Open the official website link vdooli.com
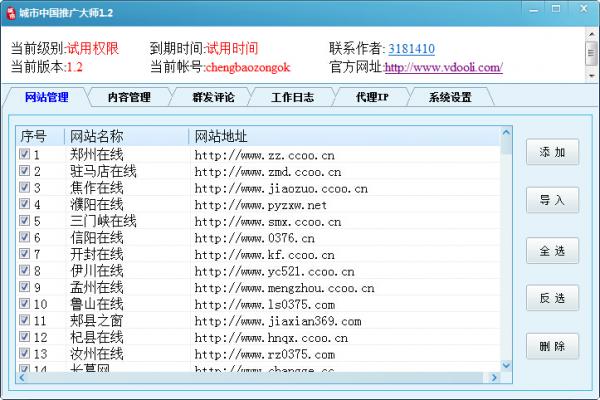Image resolution: width=600 pixels, height=400 pixels. click(443, 68)
